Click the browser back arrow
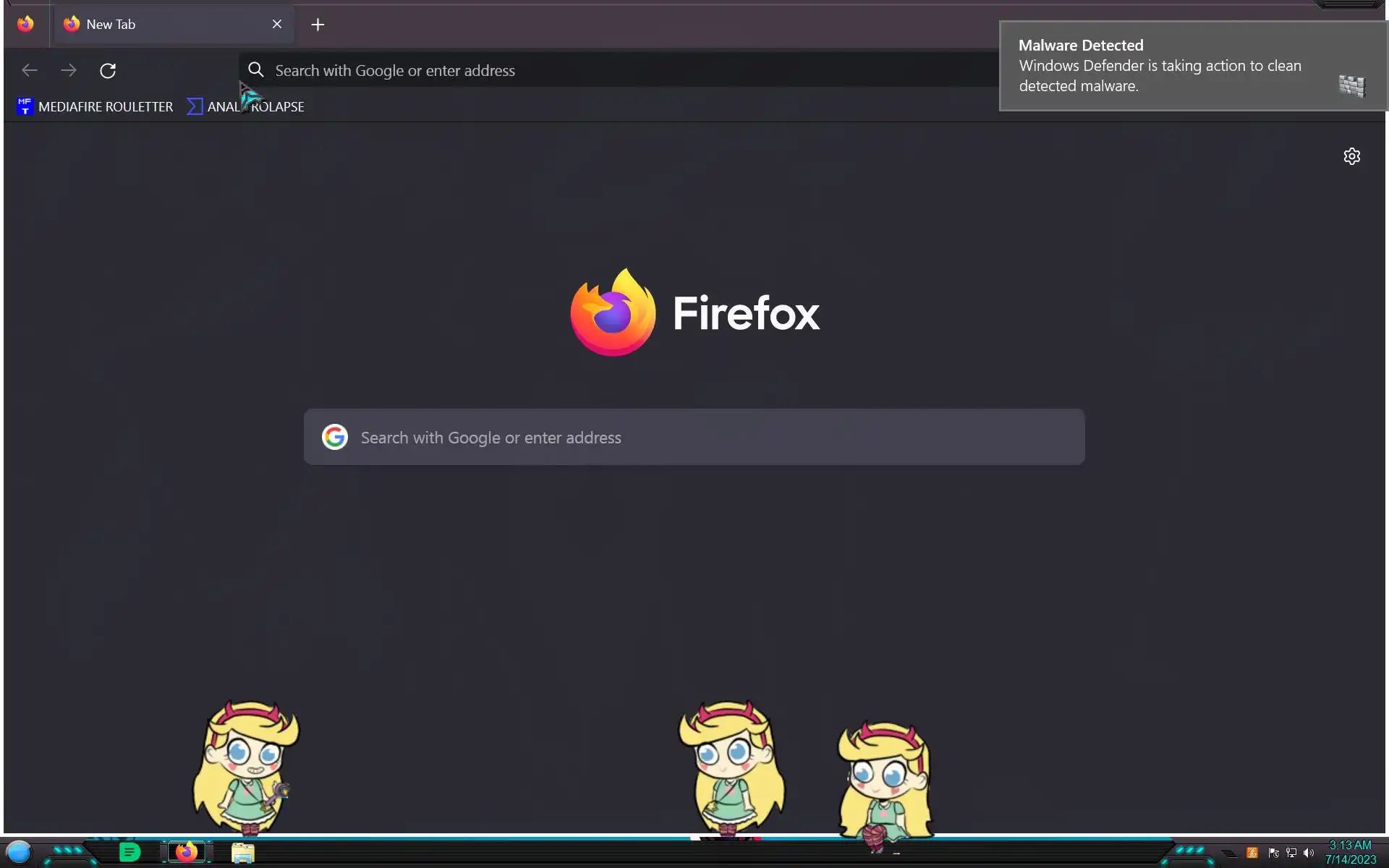 click(30, 70)
